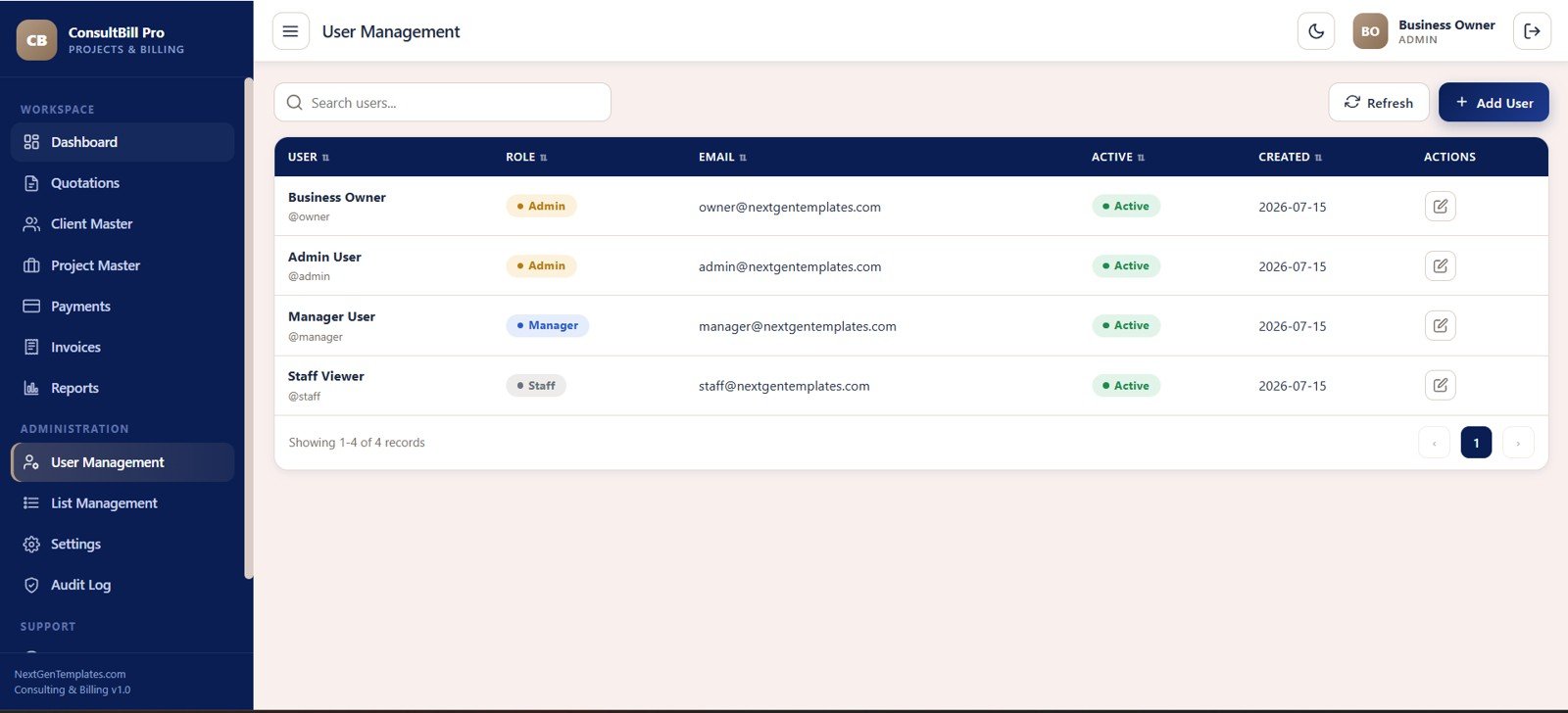Go to the previous page of records
1568x713 pixels.
(x=1434, y=443)
